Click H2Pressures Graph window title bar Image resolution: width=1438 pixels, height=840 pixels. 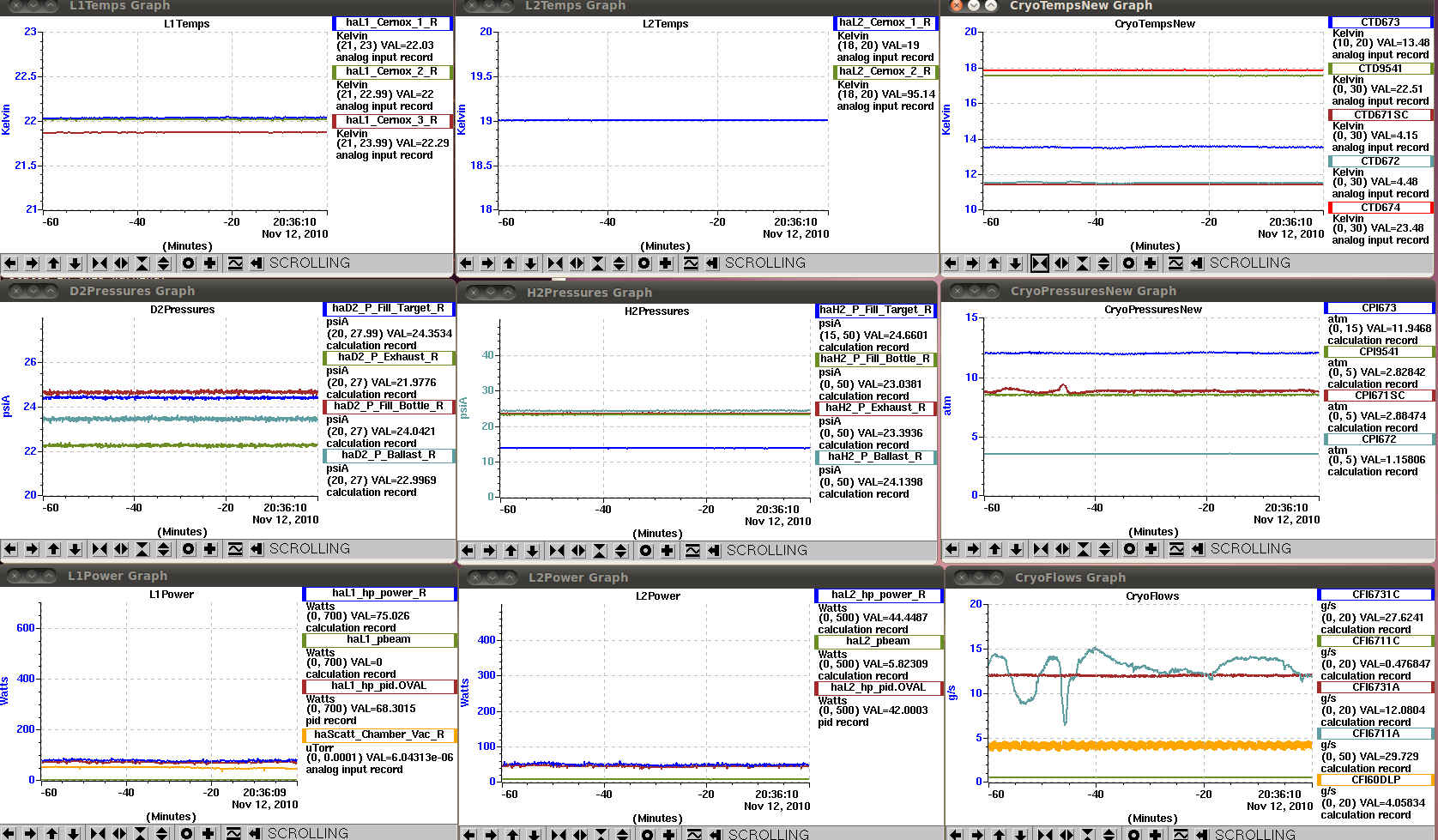pyautogui.click(x=698, y=293)
